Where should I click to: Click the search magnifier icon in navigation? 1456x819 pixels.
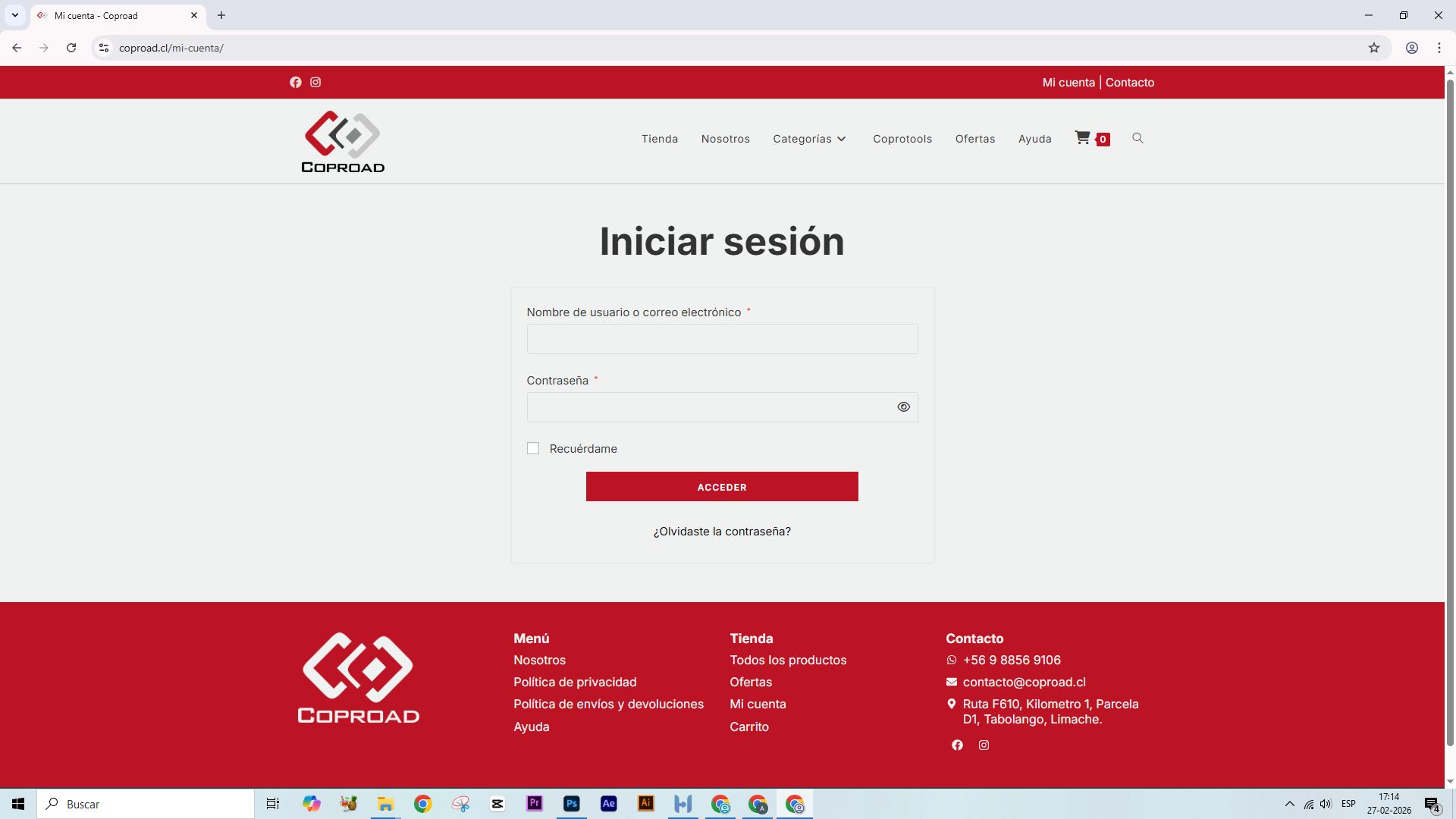(x=1137, y=138)
